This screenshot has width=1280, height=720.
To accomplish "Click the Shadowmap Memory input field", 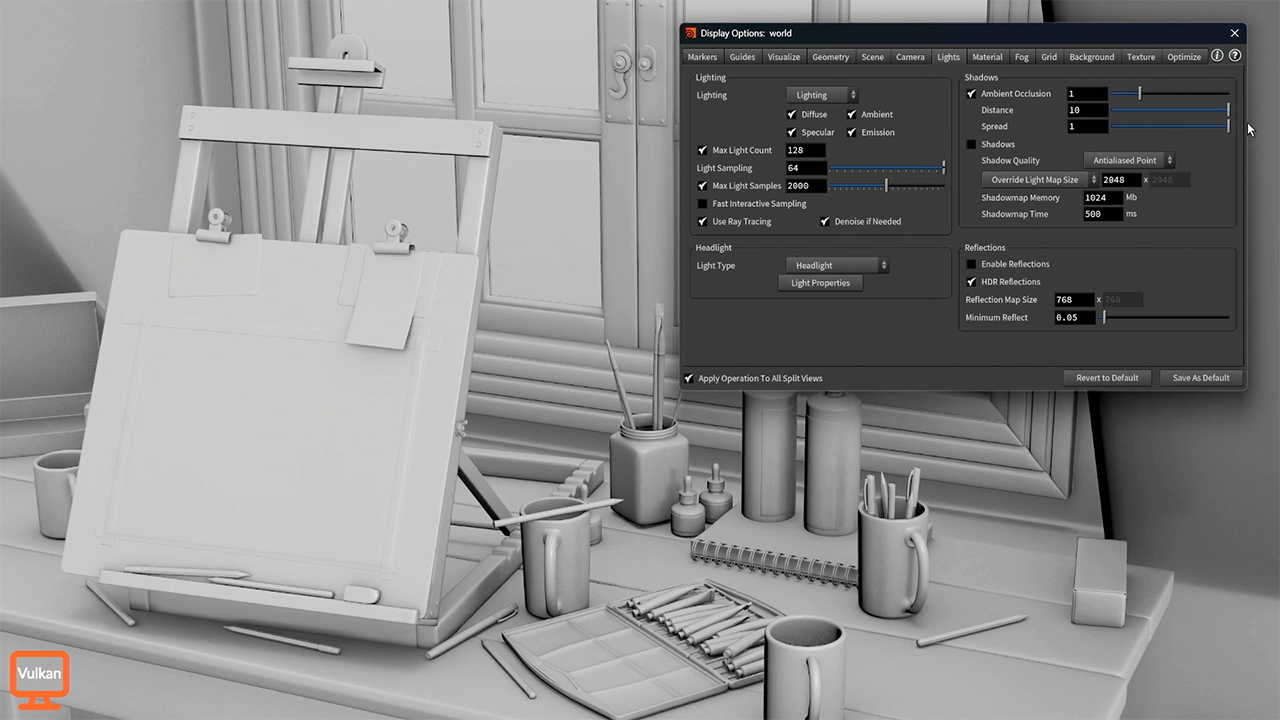I will 1102,198.
